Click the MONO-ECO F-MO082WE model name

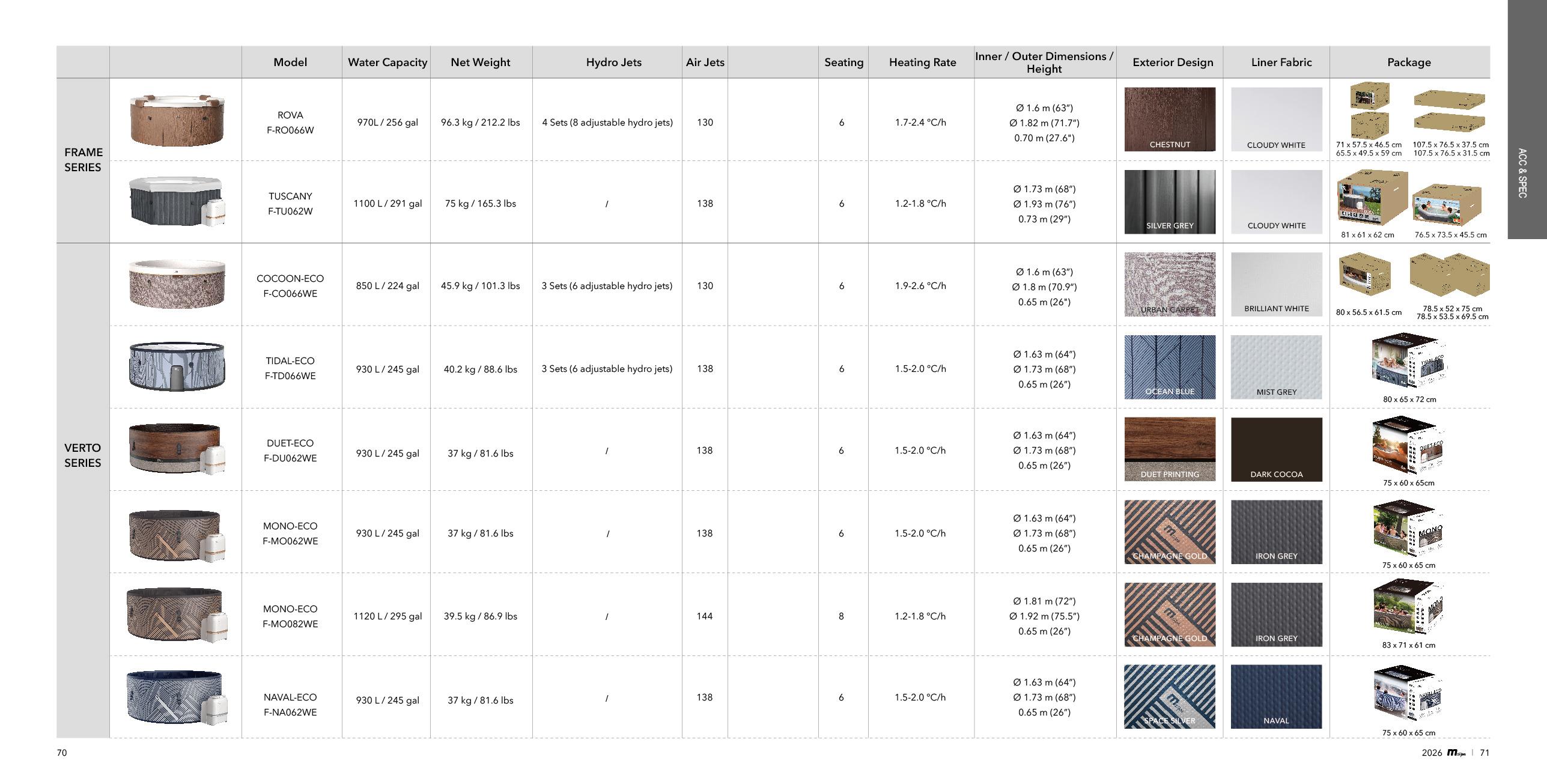tap(290, 616)
